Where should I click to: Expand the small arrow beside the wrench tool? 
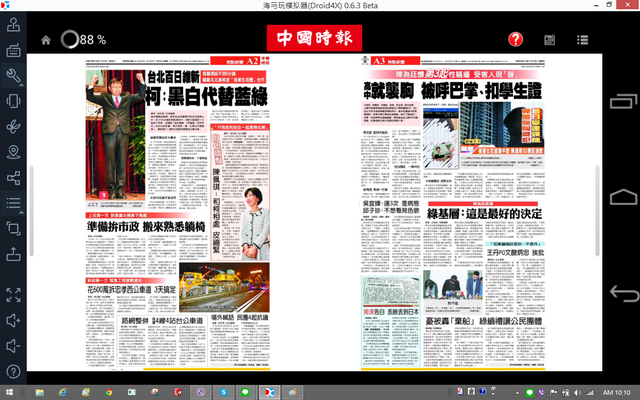[x=22, y=85]
